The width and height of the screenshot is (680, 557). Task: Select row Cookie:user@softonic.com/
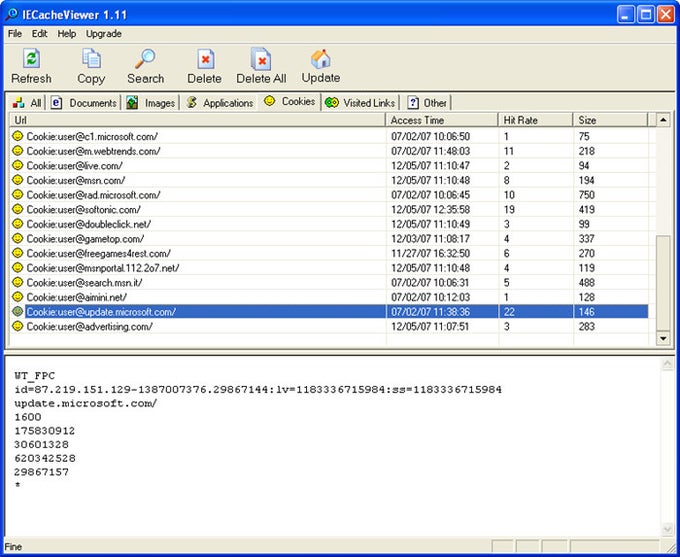point(329,209)
